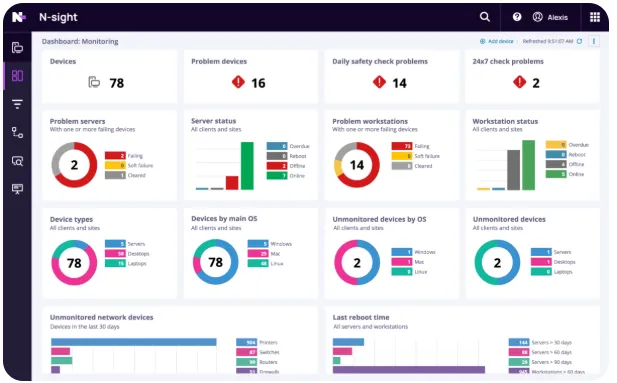The image size is (617, 383).
Task: Click the red alert icon beside 14
Action: 379,82
